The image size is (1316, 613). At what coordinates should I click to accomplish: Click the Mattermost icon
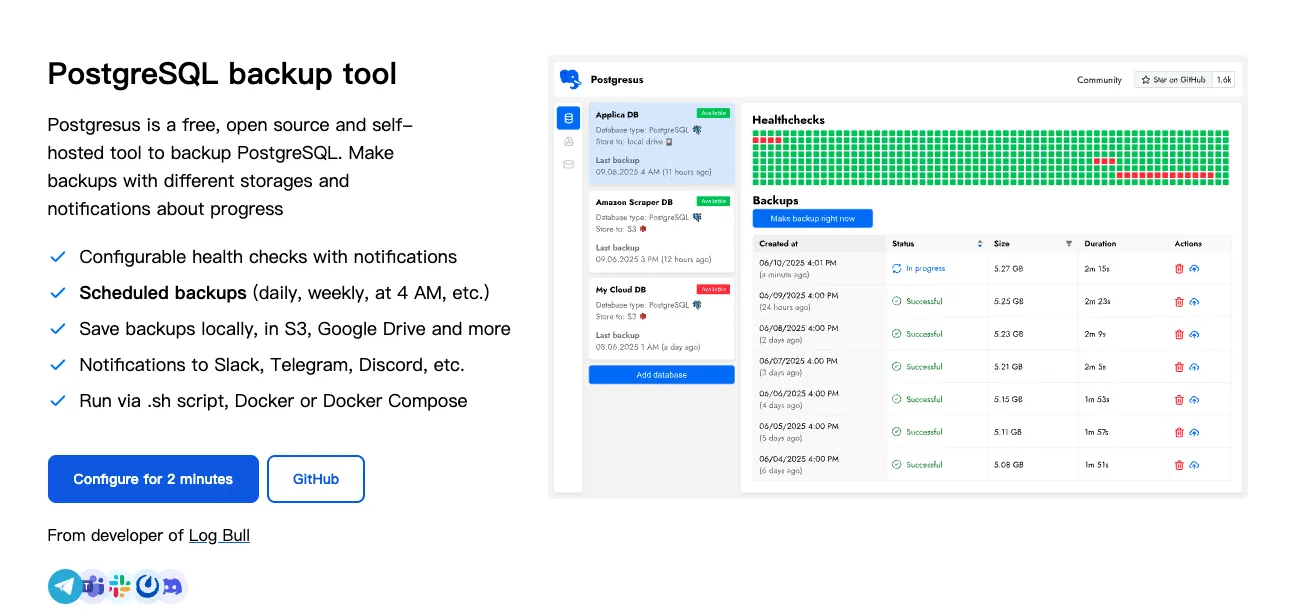[148, 586]
